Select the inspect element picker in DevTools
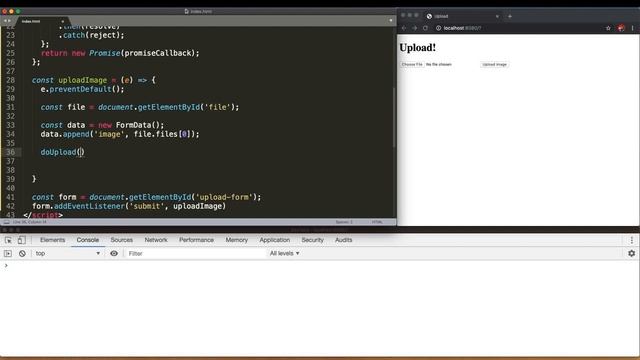The height and width of the screenshot is (360, 640). 8,240
